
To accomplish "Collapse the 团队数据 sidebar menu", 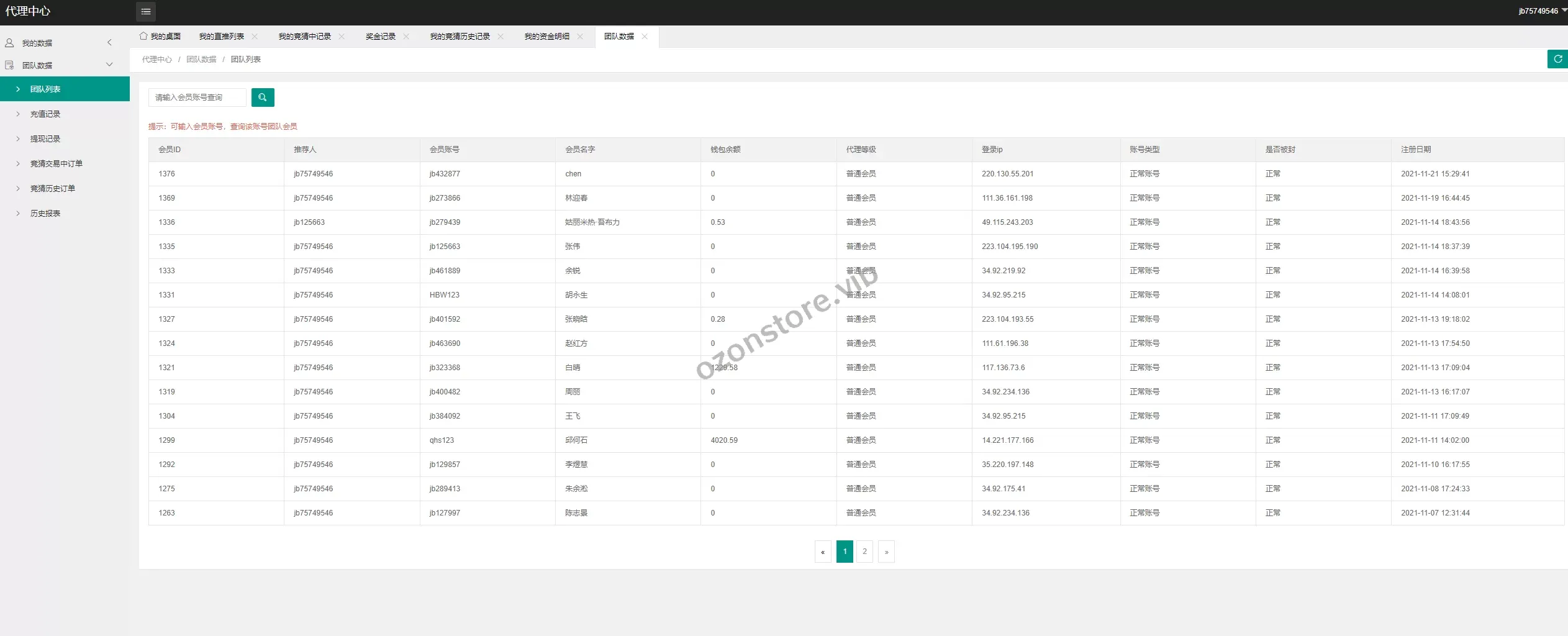I will click(x=62, y=65).
